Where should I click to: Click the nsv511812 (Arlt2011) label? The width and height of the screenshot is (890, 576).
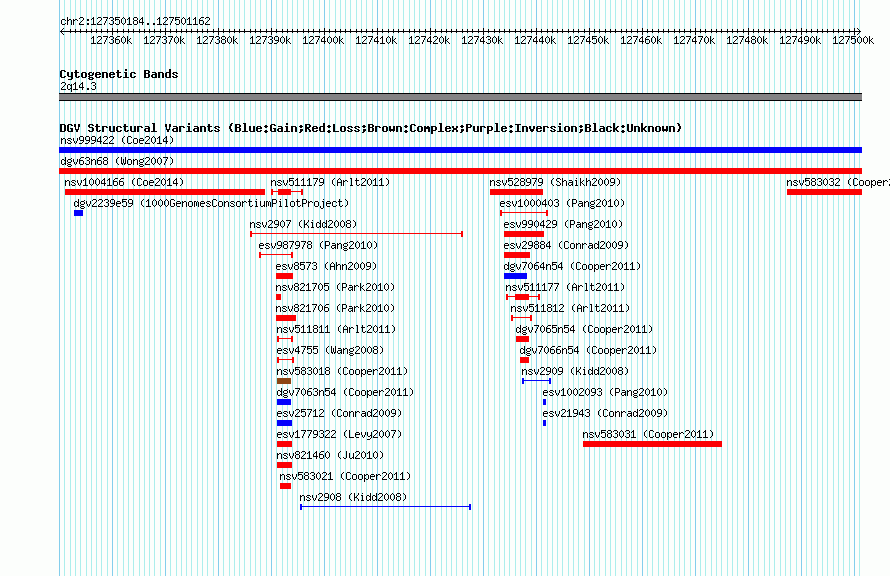click(570, 308)
